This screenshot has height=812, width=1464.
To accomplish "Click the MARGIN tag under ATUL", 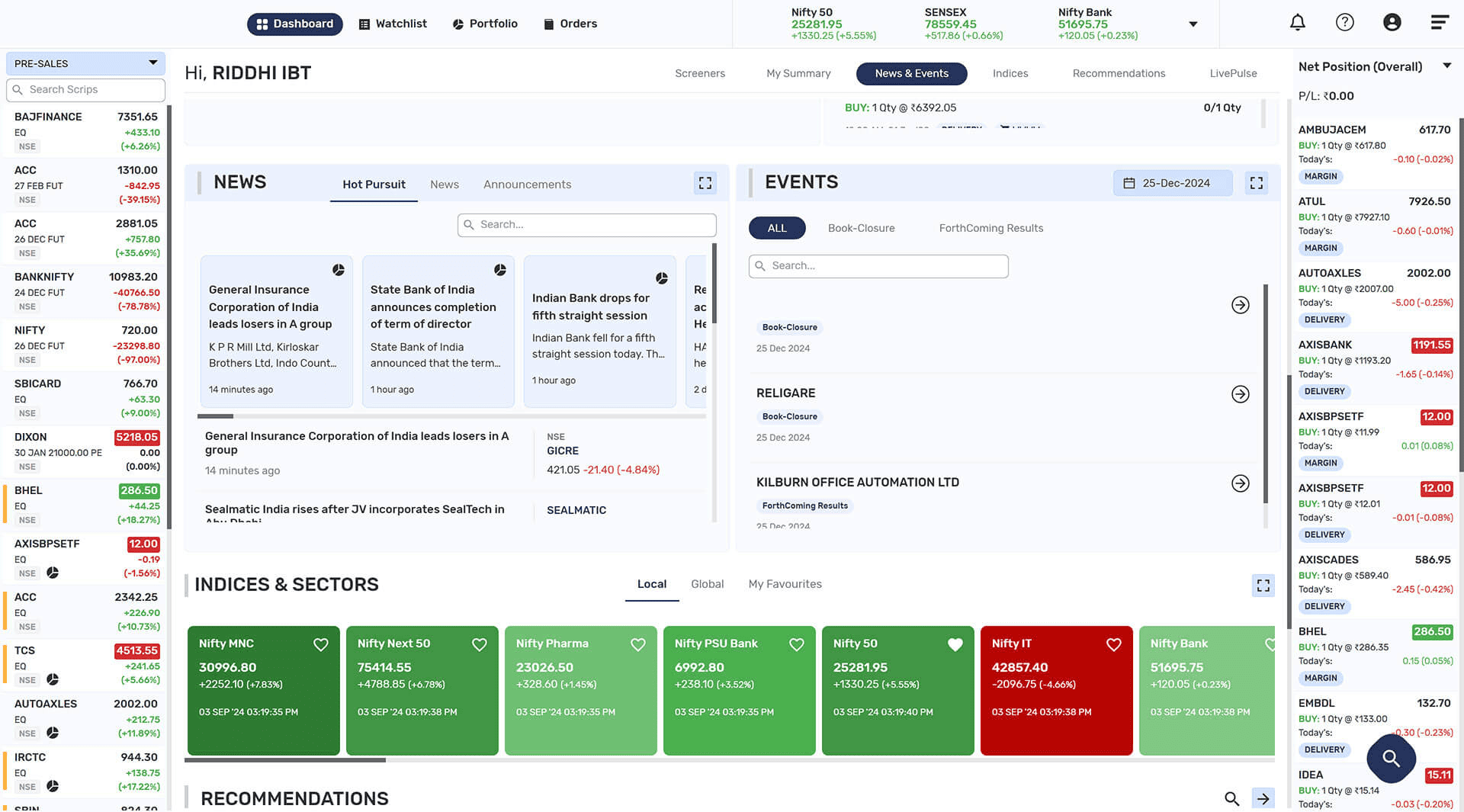I will point(1320,248).
